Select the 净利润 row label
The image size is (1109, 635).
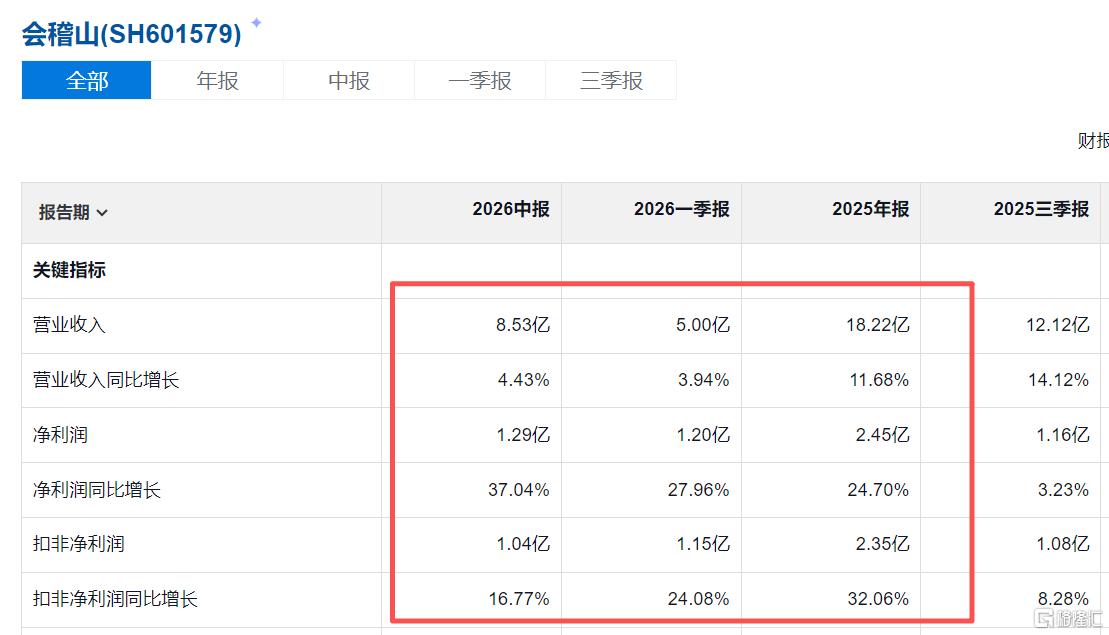point(60,434)
